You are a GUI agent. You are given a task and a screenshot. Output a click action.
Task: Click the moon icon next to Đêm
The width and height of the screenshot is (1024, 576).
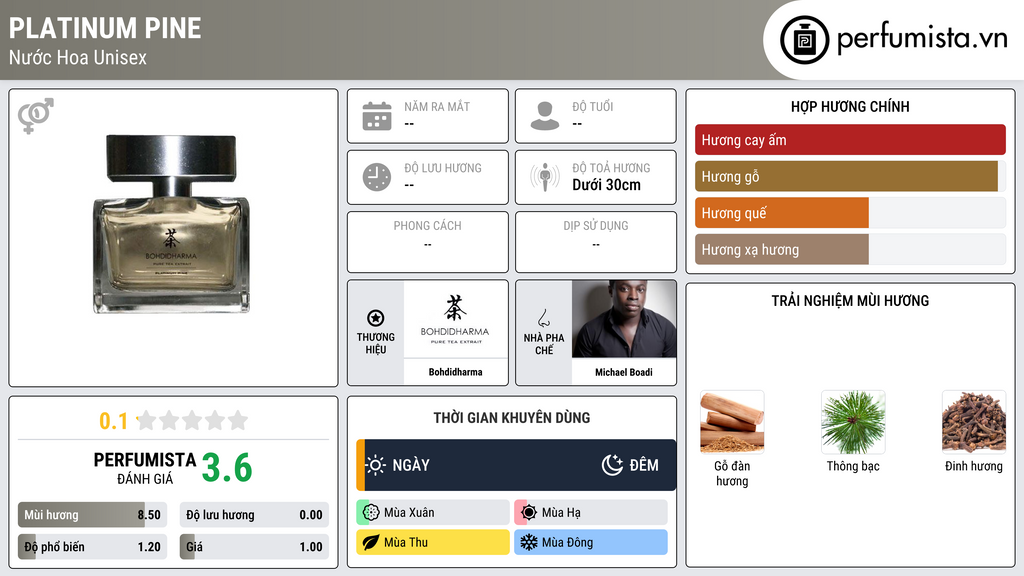[x=612, y=465]
